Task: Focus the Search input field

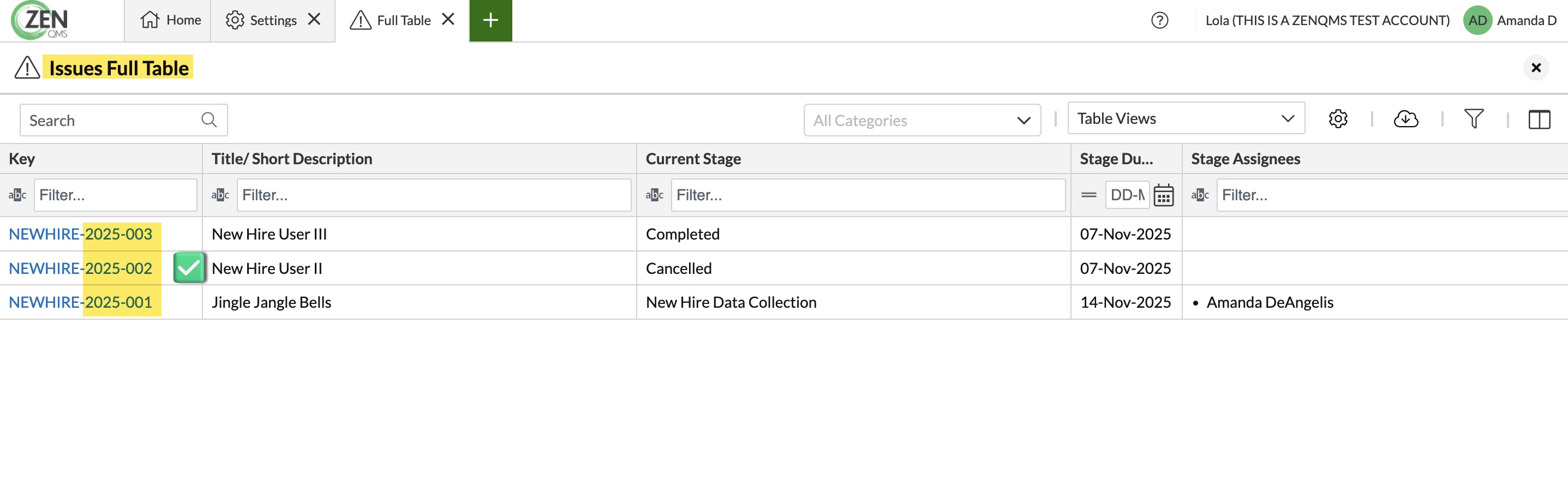Action: tap(123, 120)
